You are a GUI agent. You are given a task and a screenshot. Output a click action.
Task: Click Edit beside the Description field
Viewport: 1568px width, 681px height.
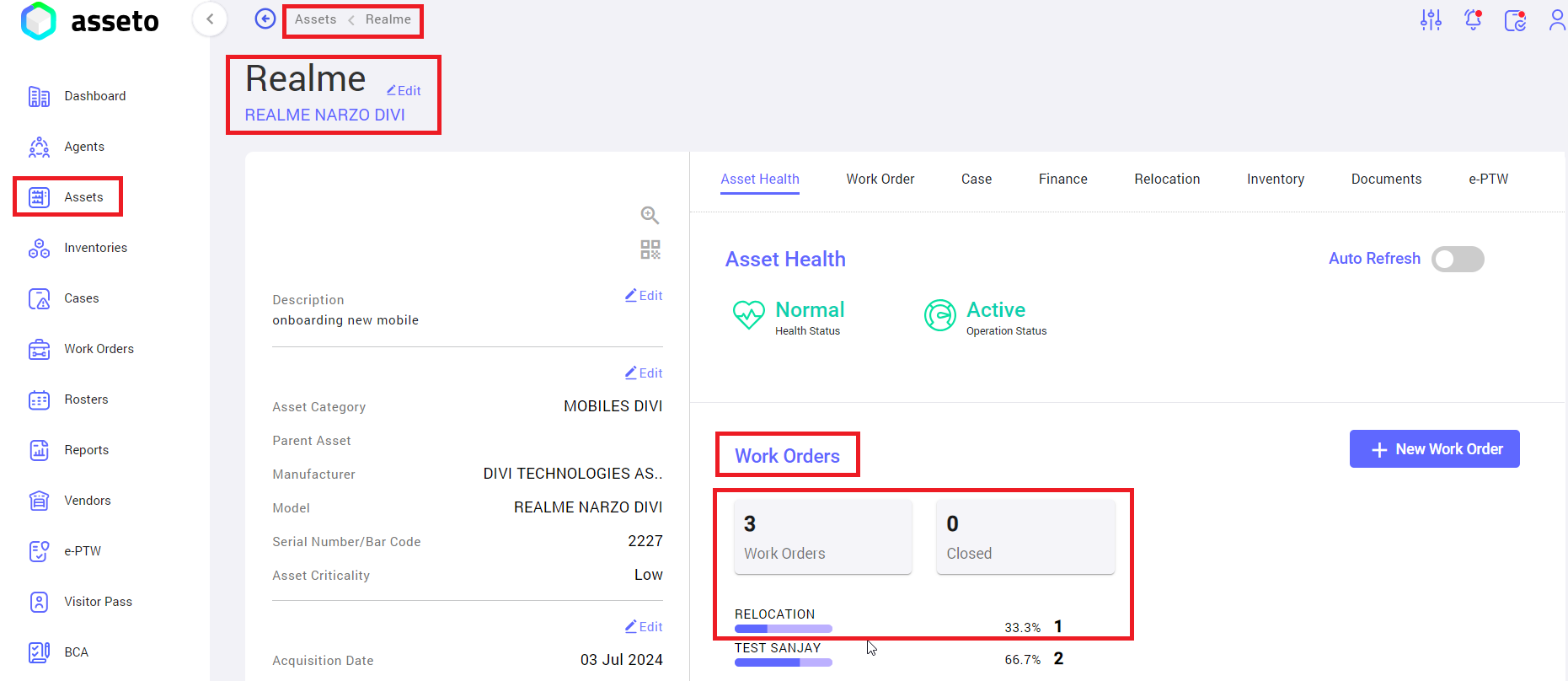click(x=644, y=296)
